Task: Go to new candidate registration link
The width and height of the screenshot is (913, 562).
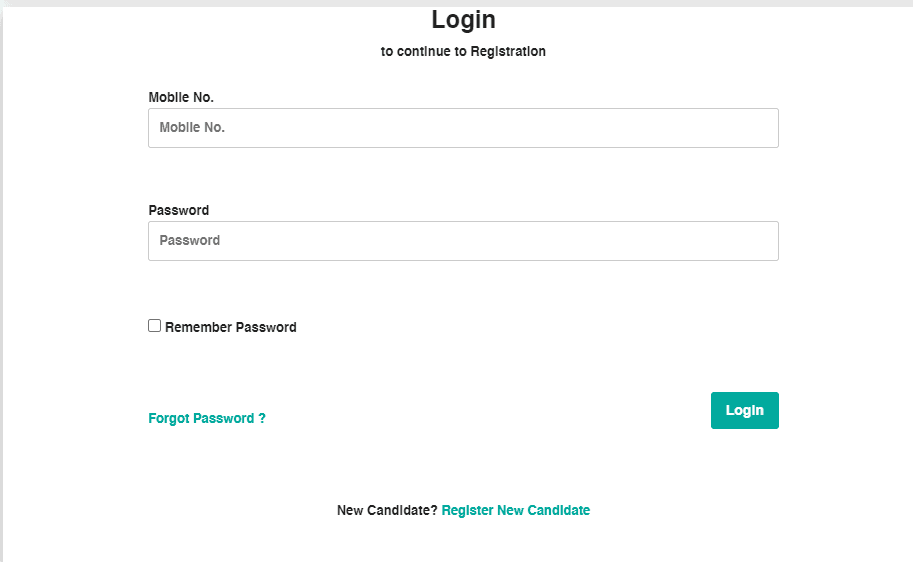Action: (x=515, y=510)
